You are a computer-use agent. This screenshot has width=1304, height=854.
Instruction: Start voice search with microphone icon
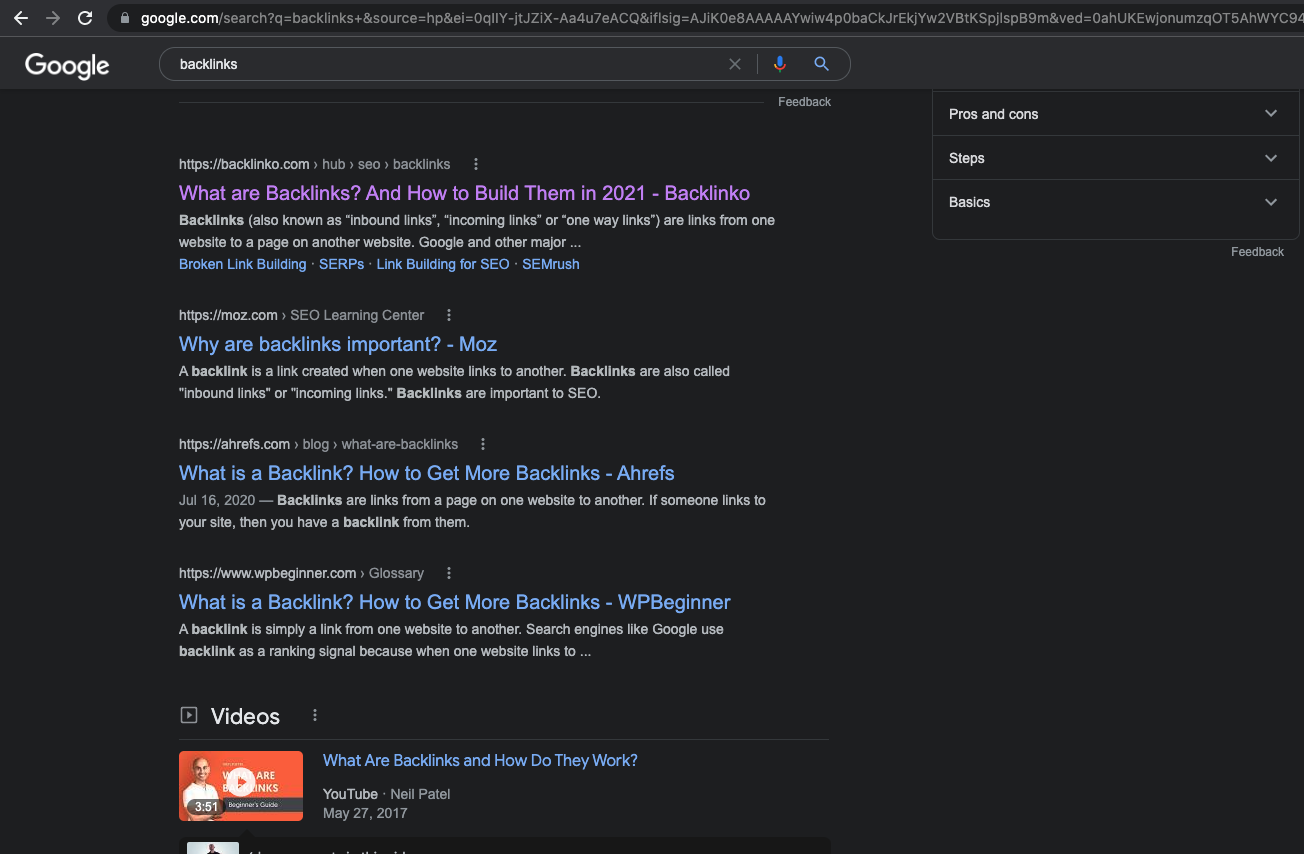coord(780,64)
